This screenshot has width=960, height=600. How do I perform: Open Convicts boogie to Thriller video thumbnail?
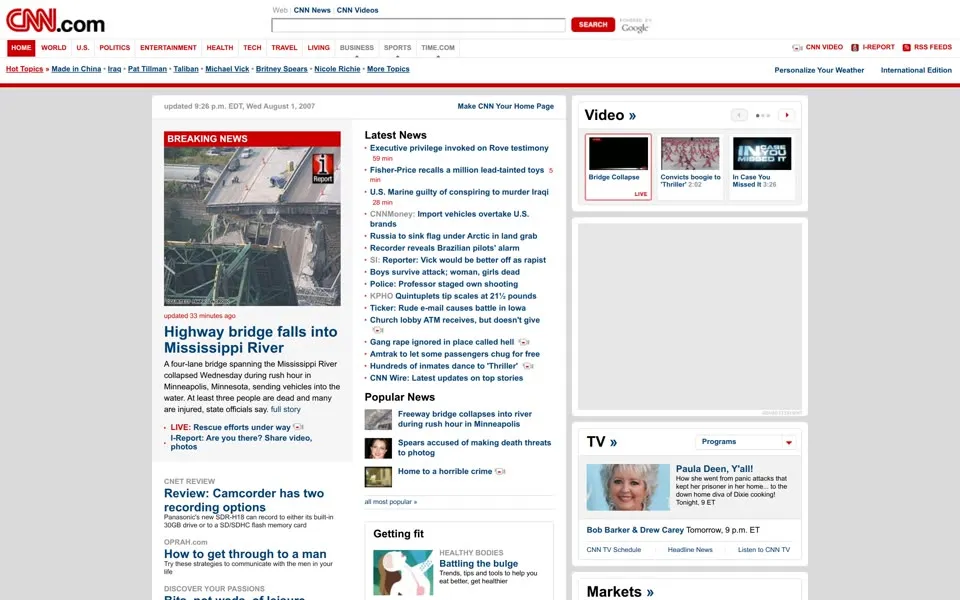click(690, 153)
